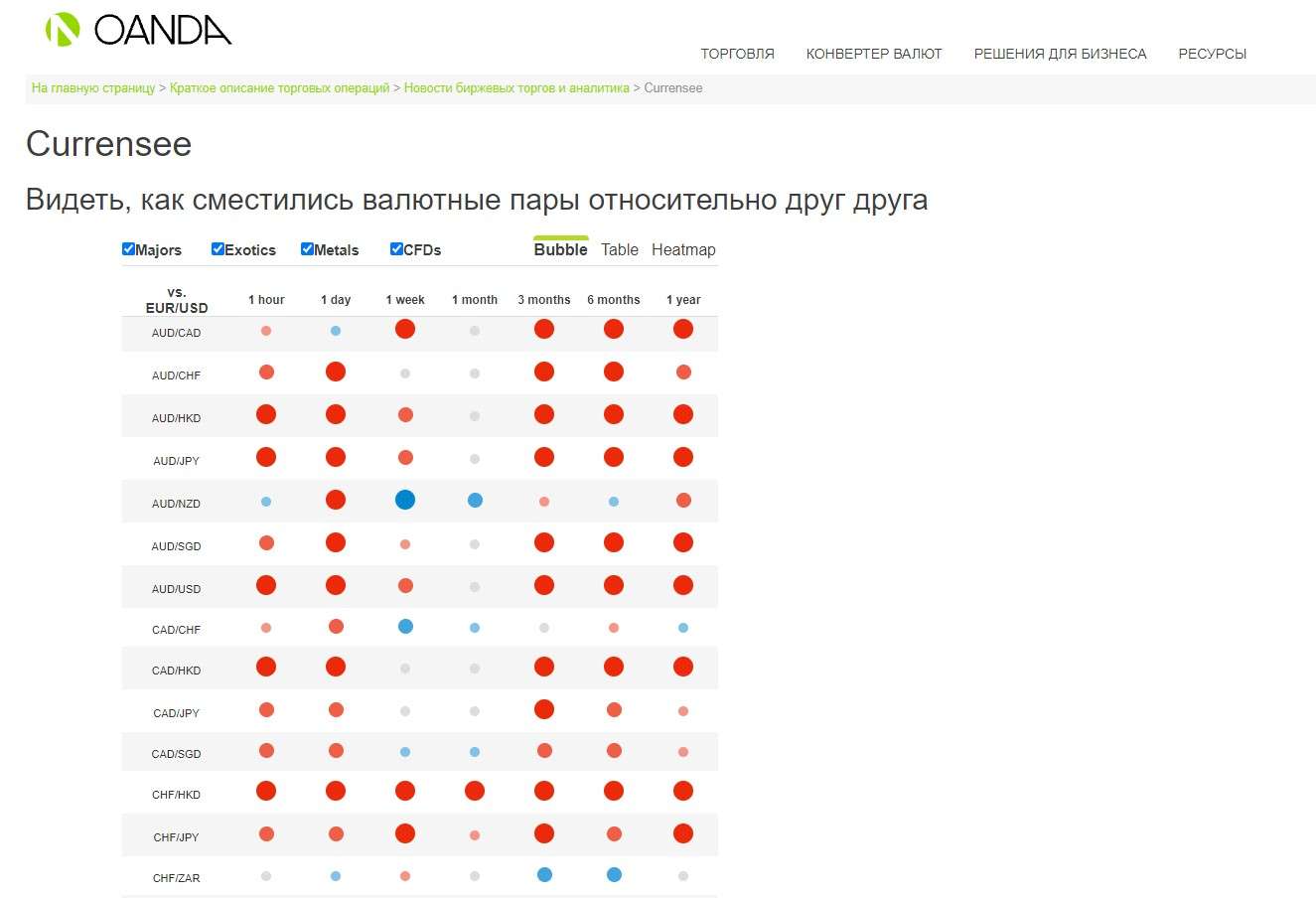Click the CAD/JPY 3 months red bubble
Screen dimensions: 1316x898
544,709
